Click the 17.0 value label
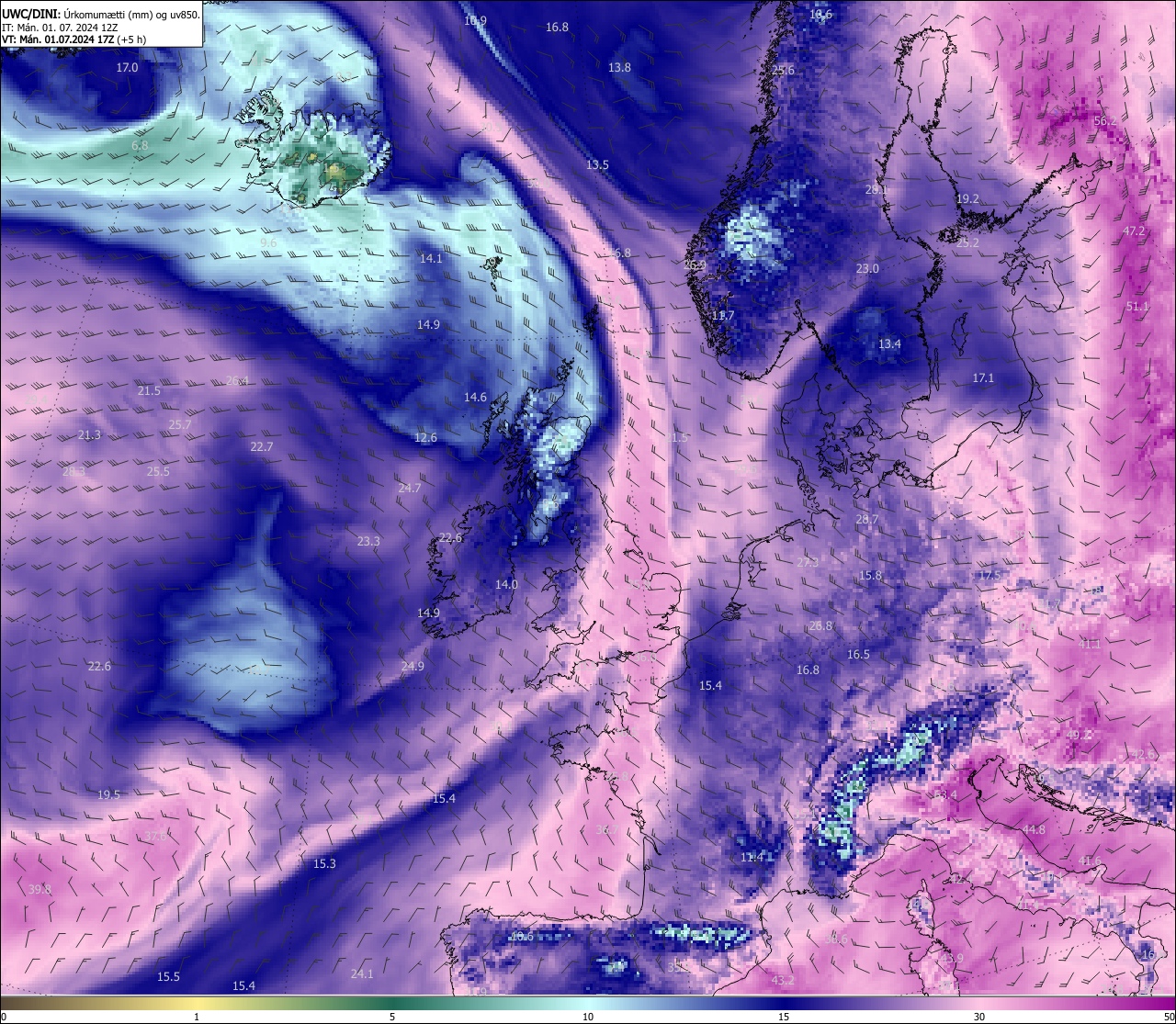 127,68
